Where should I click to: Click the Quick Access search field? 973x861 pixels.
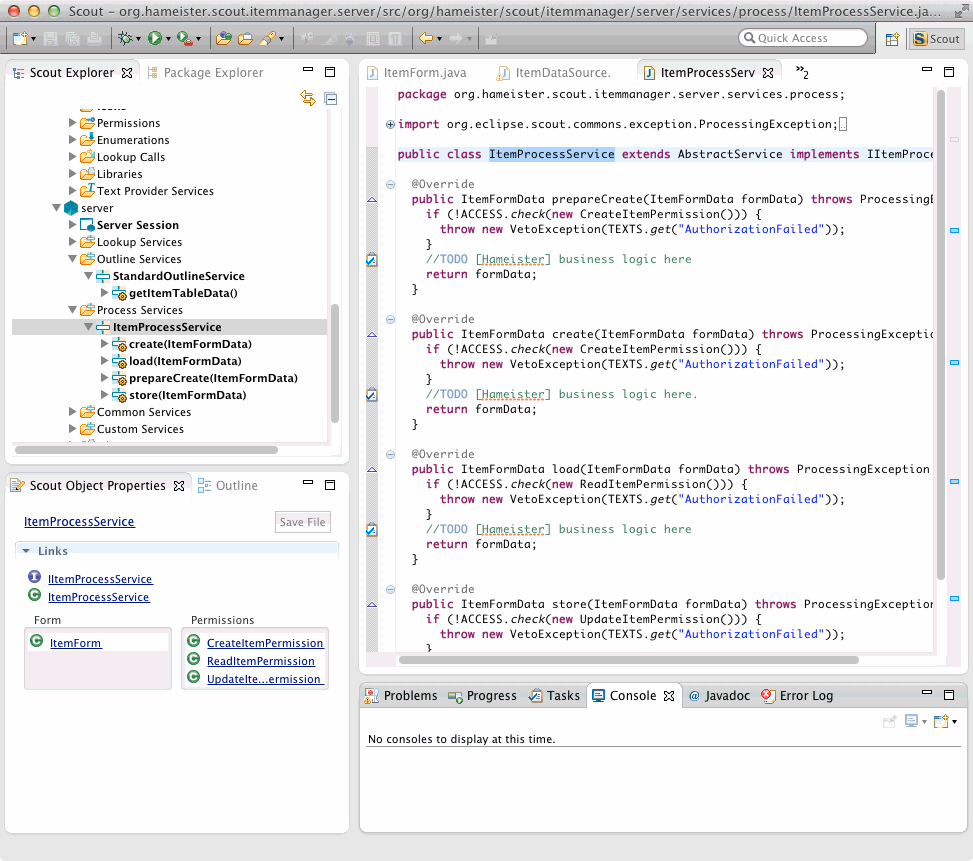pos(803,38)
